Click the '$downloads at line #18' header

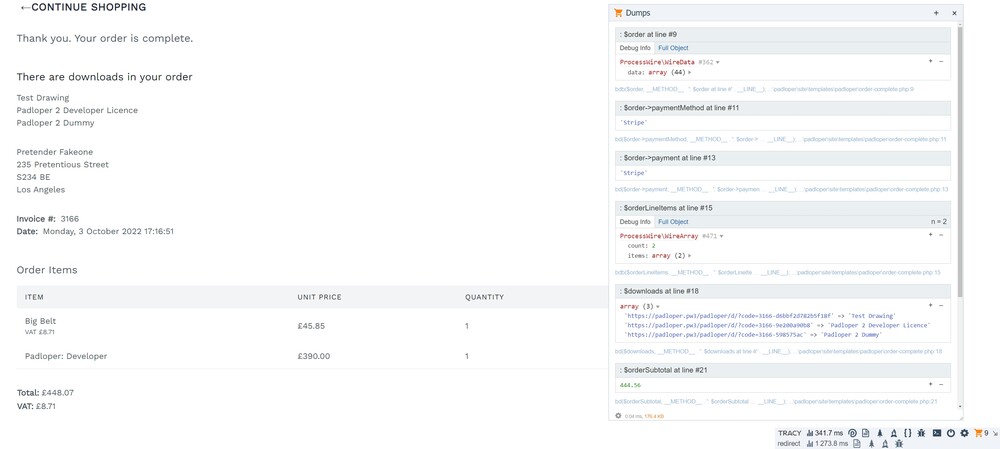coord(783,291)
